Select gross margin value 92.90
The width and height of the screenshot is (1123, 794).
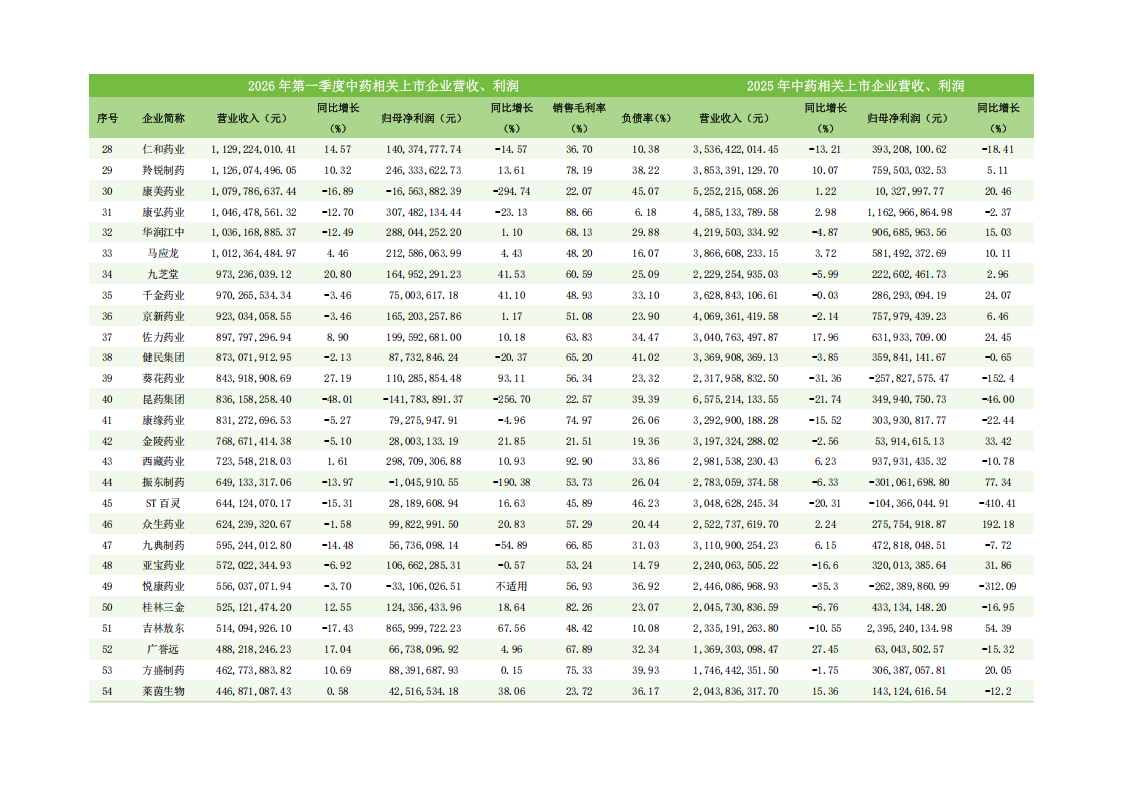click(579, 462)
